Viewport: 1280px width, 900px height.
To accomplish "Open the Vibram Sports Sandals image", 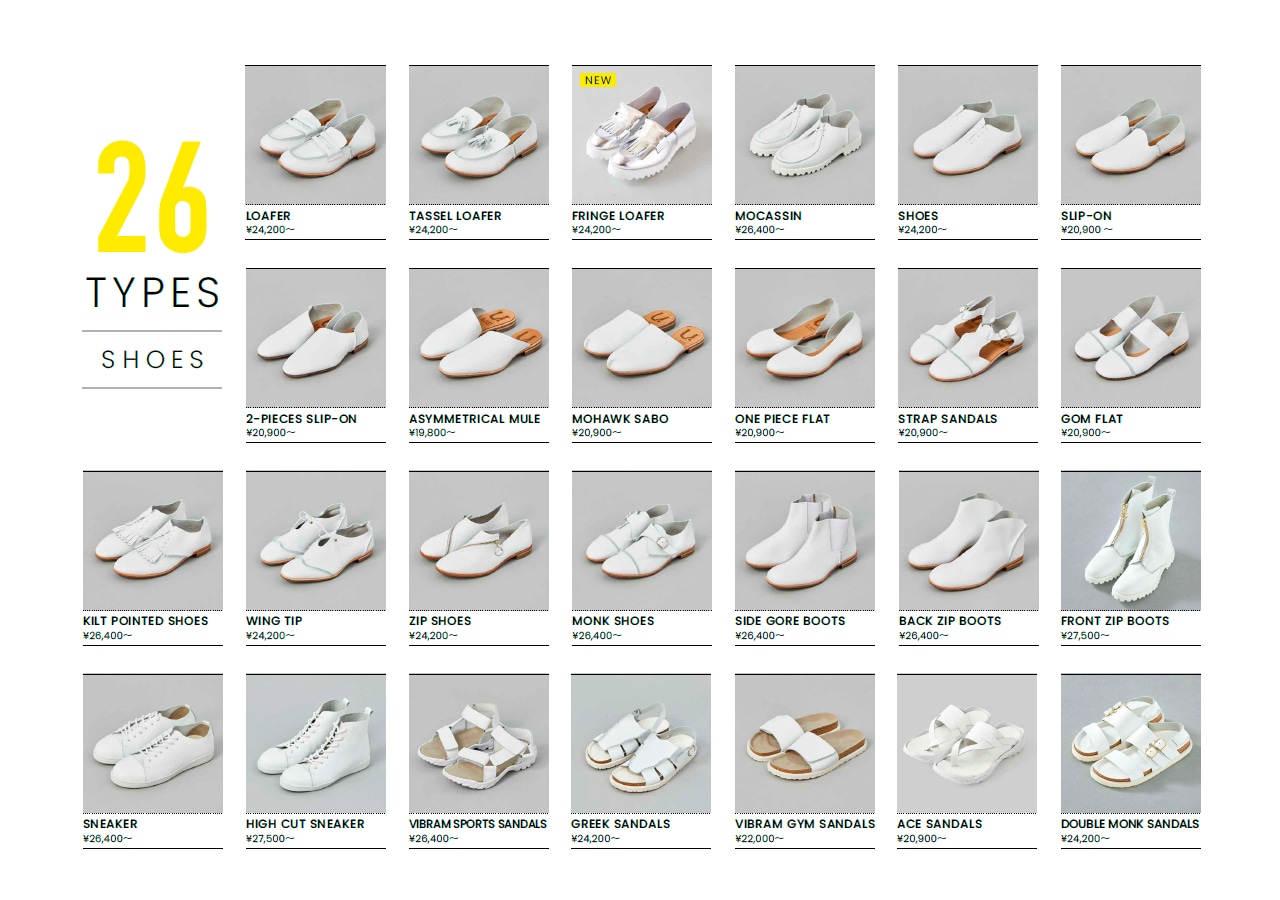I will (479, 743).
